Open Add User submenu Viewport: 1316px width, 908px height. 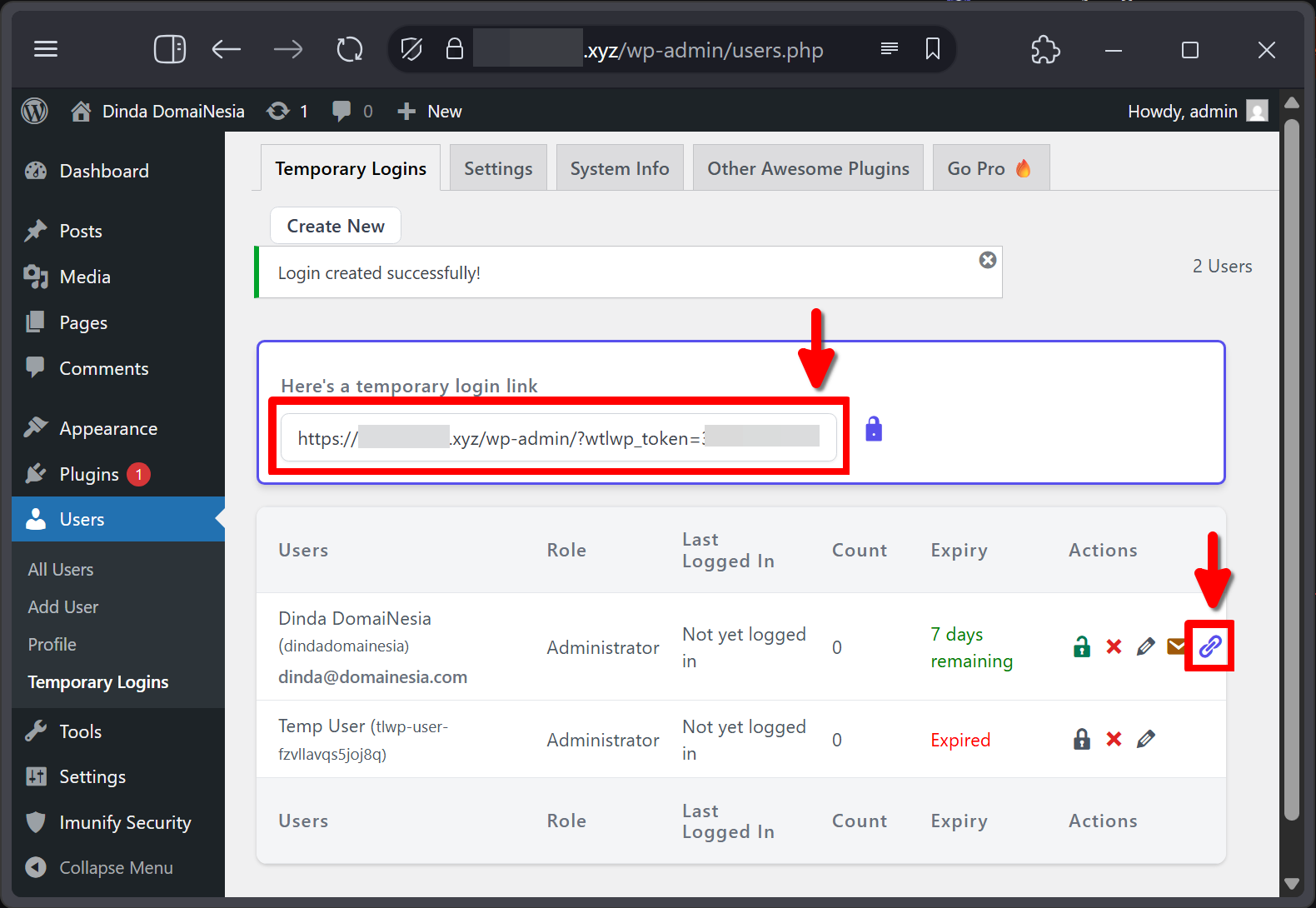[x=63, y=607]
